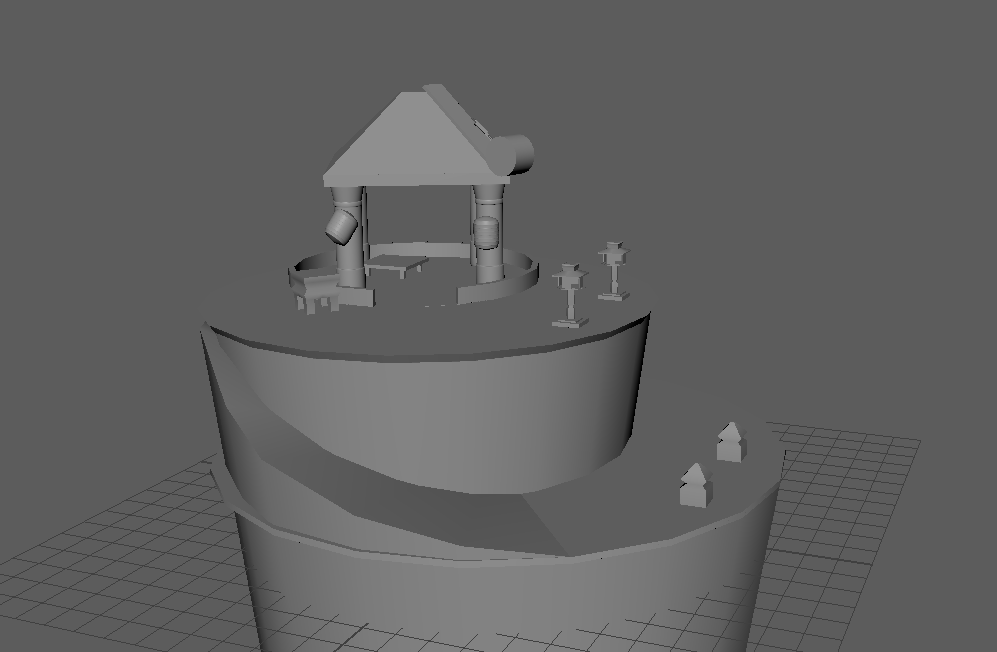Select the flat table inside the gazebo

(x=395, y=263)
